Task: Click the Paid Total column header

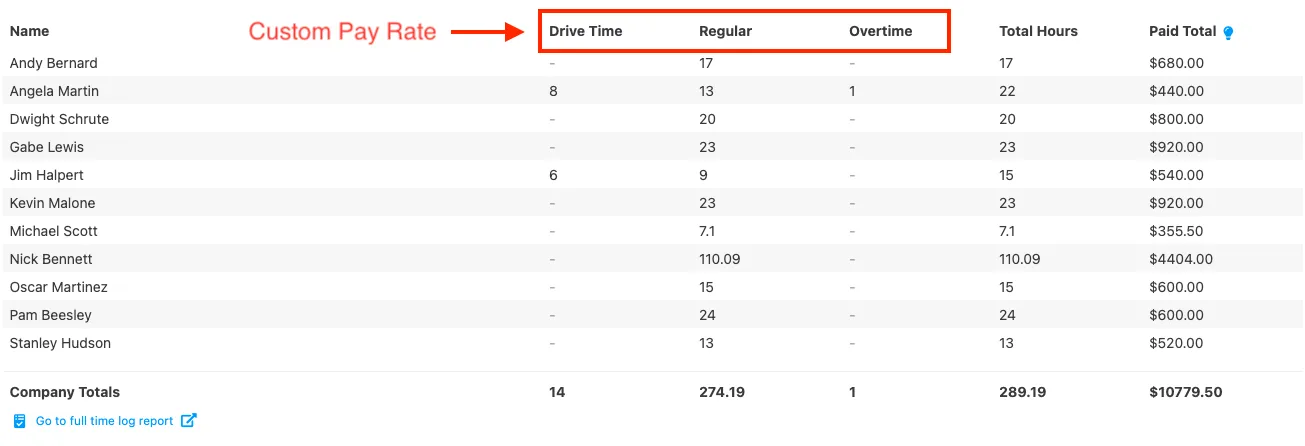Action: [x=1182, y=31]
